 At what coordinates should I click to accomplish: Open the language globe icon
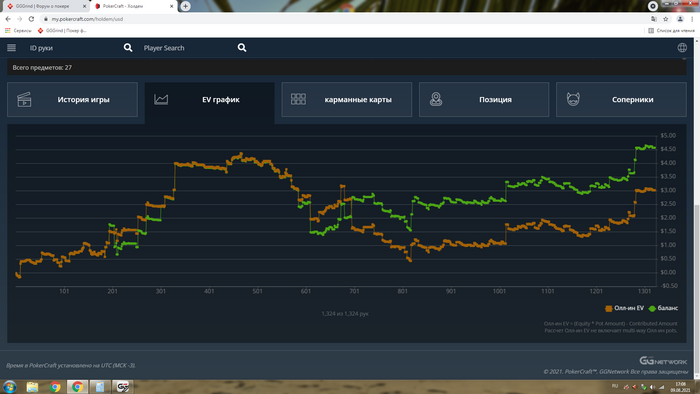[x=682, y=48]
